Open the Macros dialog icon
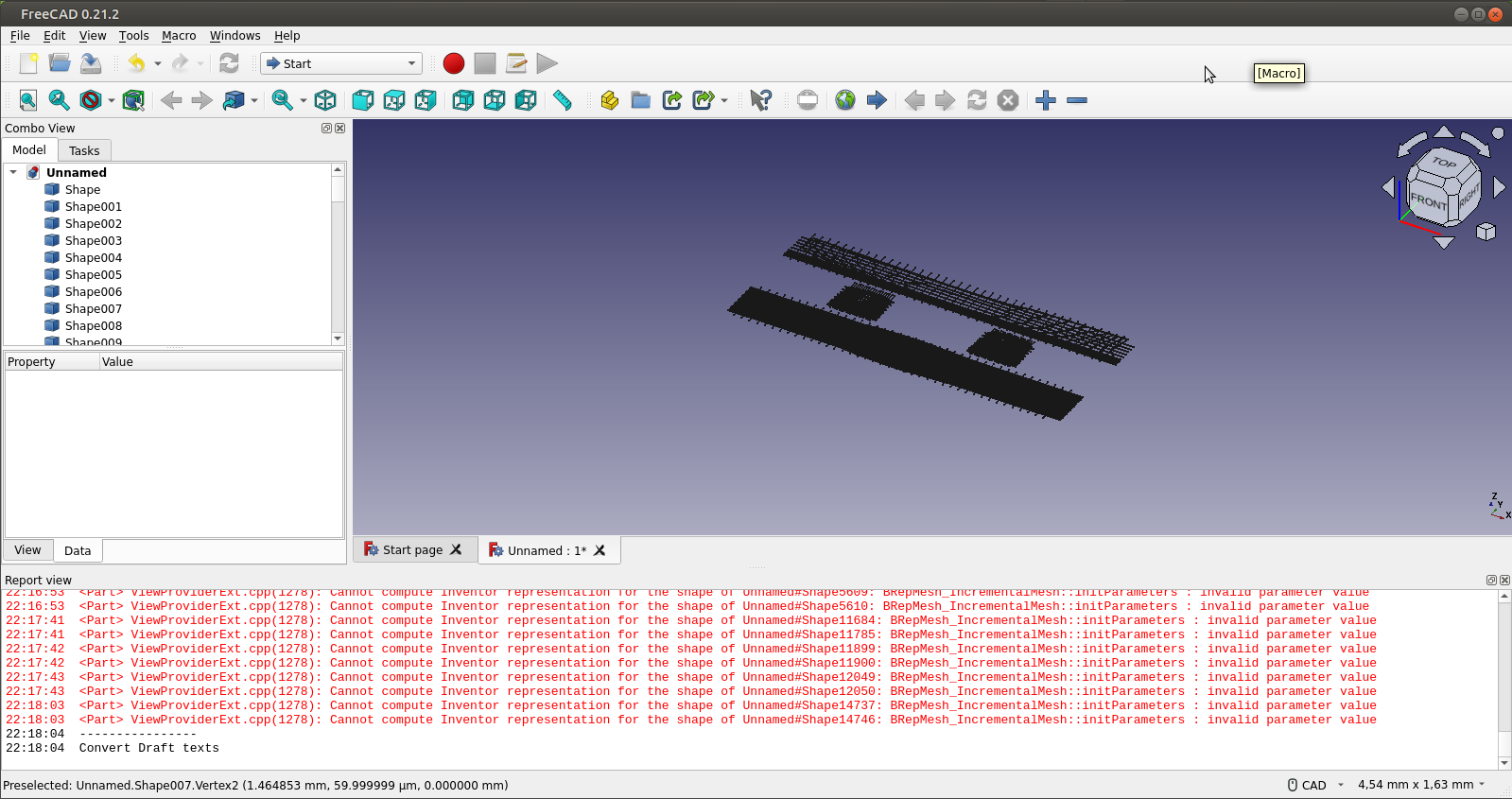The image size is (1512, 799). coord(516,63)
